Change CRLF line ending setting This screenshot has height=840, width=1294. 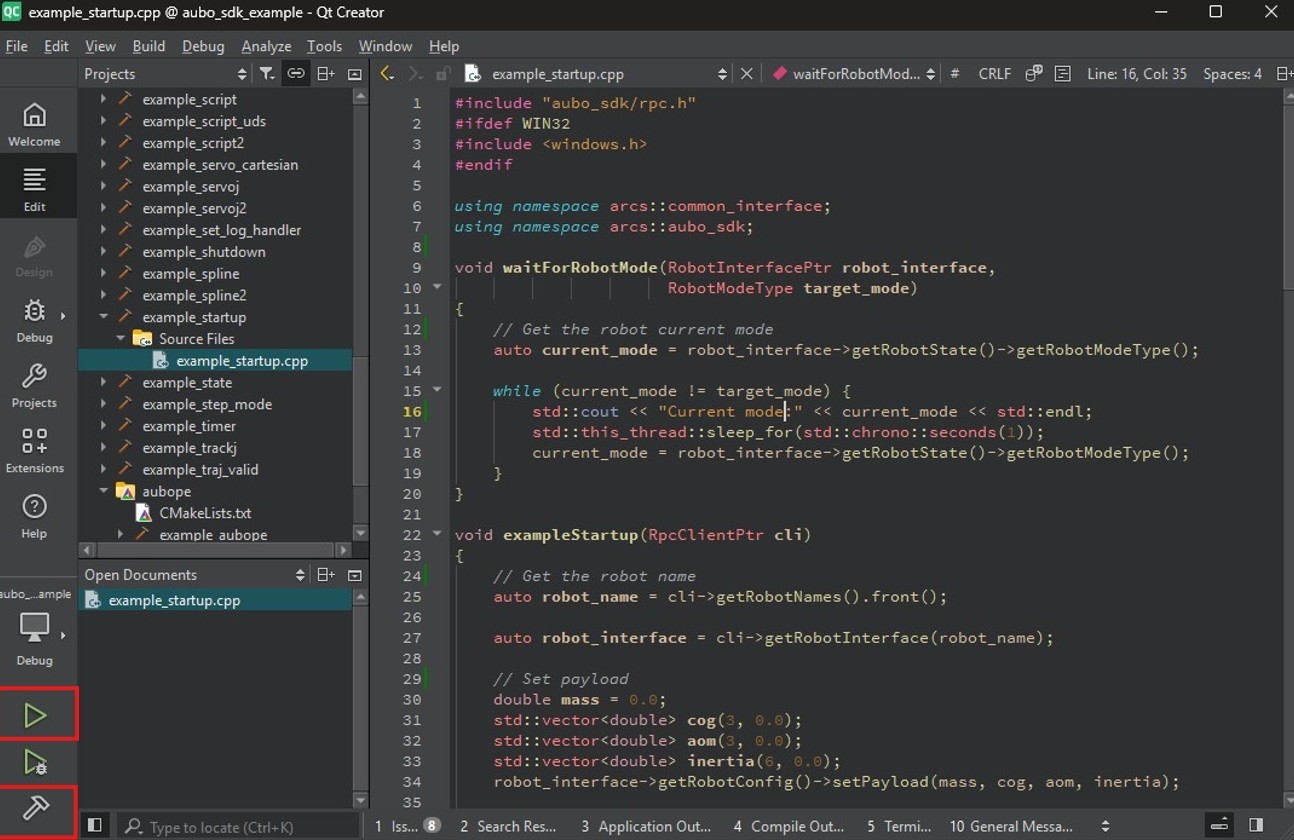click(994, 74)
